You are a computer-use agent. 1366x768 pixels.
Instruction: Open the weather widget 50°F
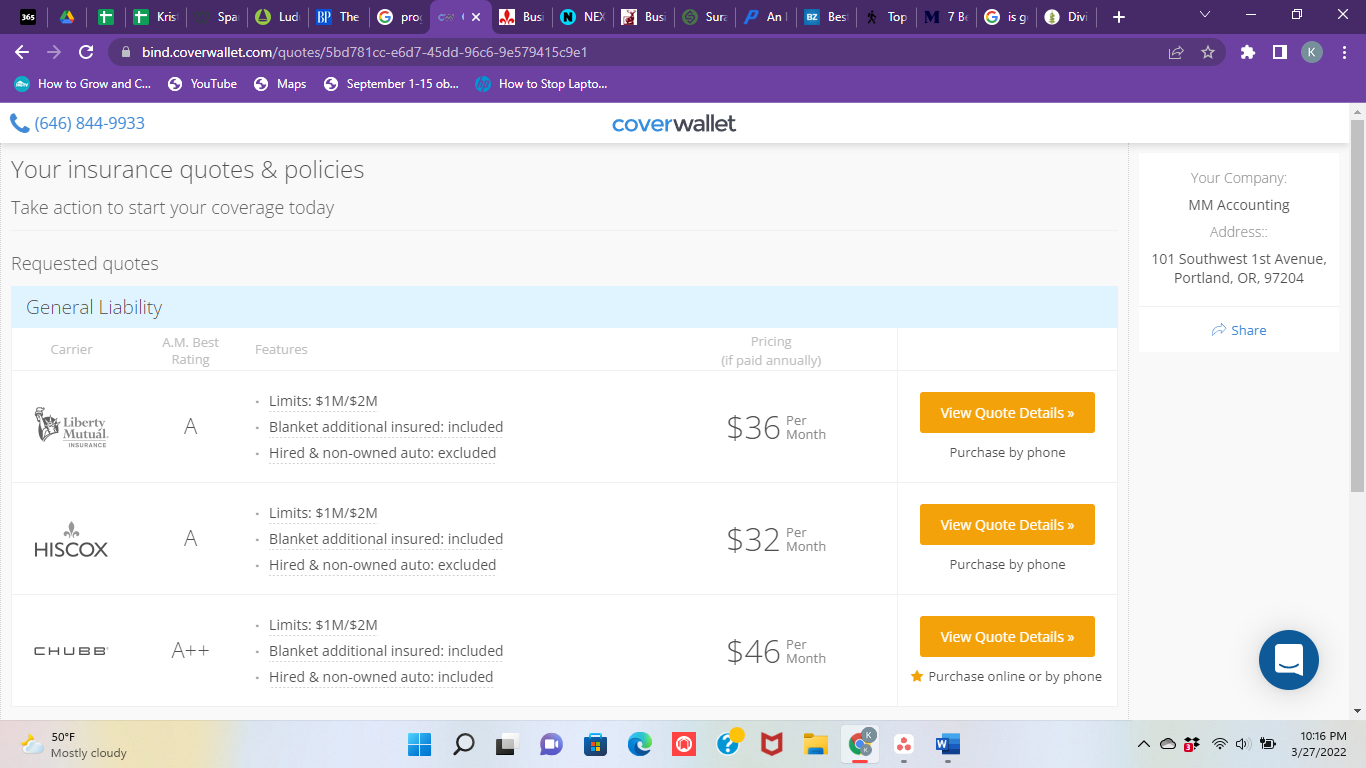[x=72, y=744]
